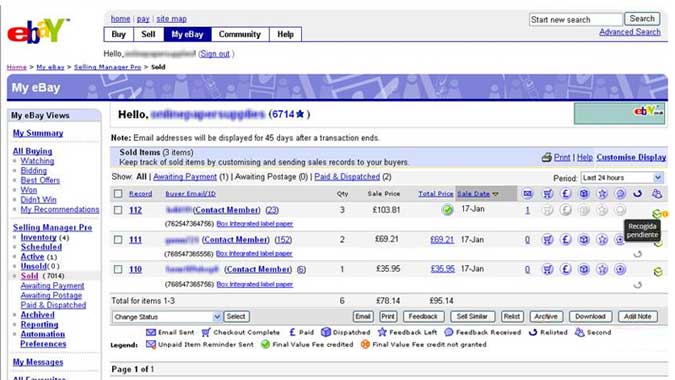Open Watching in the All Buying list

[37, 161]
